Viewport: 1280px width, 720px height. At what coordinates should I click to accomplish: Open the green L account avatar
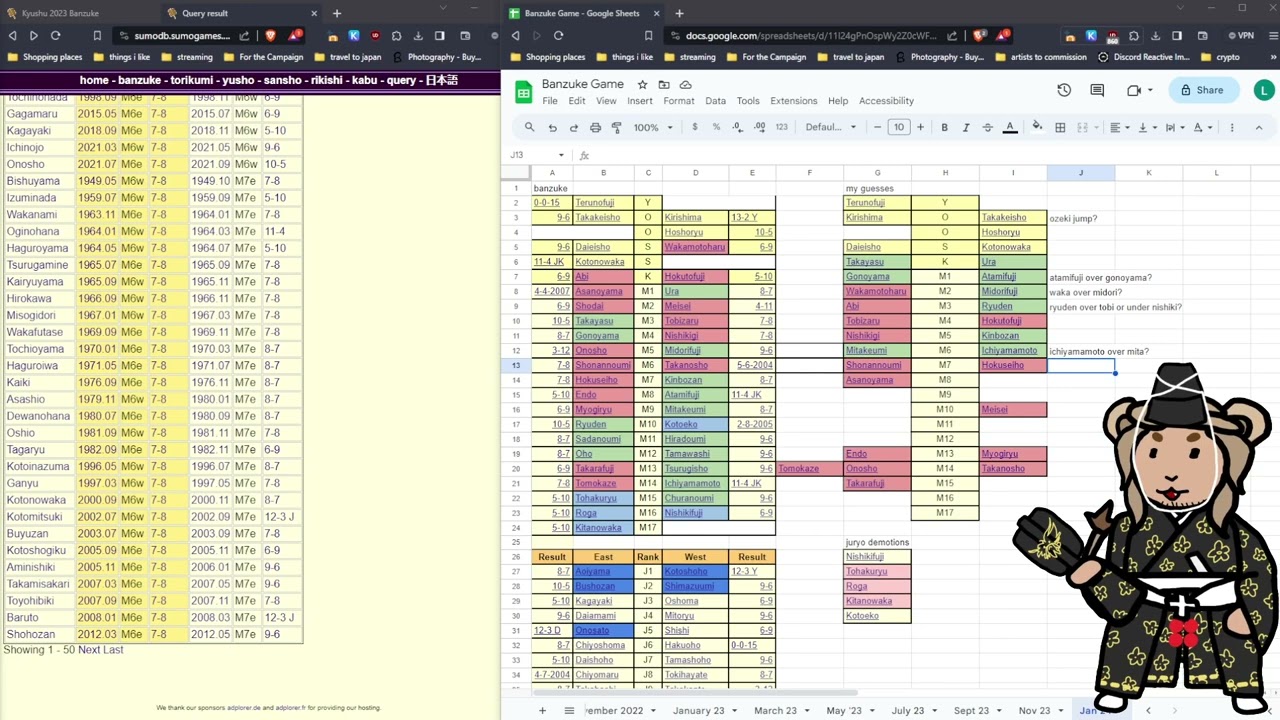click(x=1264, y=90)
